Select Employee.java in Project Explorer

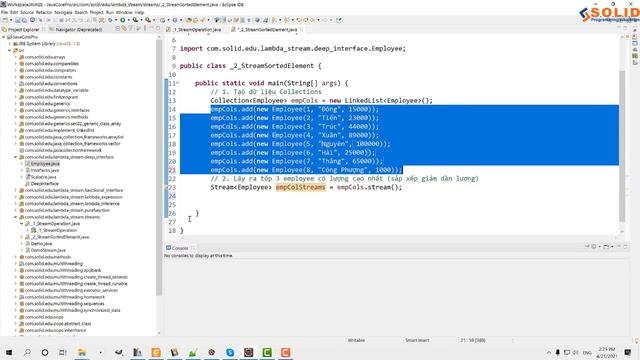(x=42, y=164)
